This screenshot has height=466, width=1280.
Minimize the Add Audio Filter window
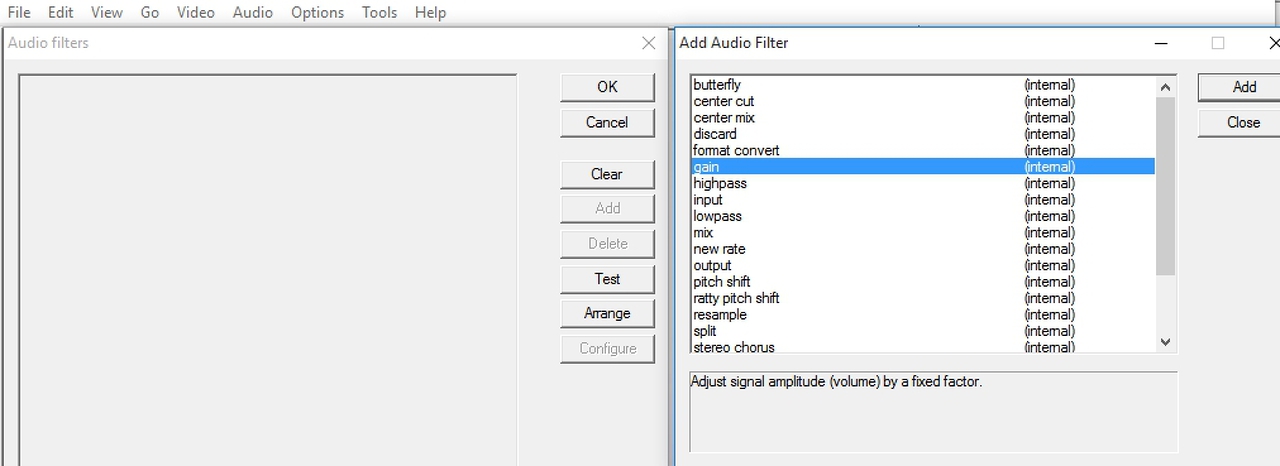point(1161,43)
